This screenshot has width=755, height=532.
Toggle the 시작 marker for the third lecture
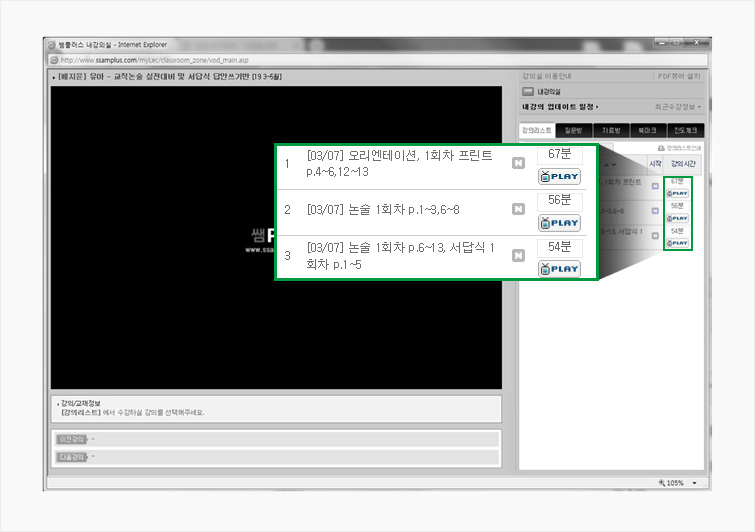coord(655,236)
